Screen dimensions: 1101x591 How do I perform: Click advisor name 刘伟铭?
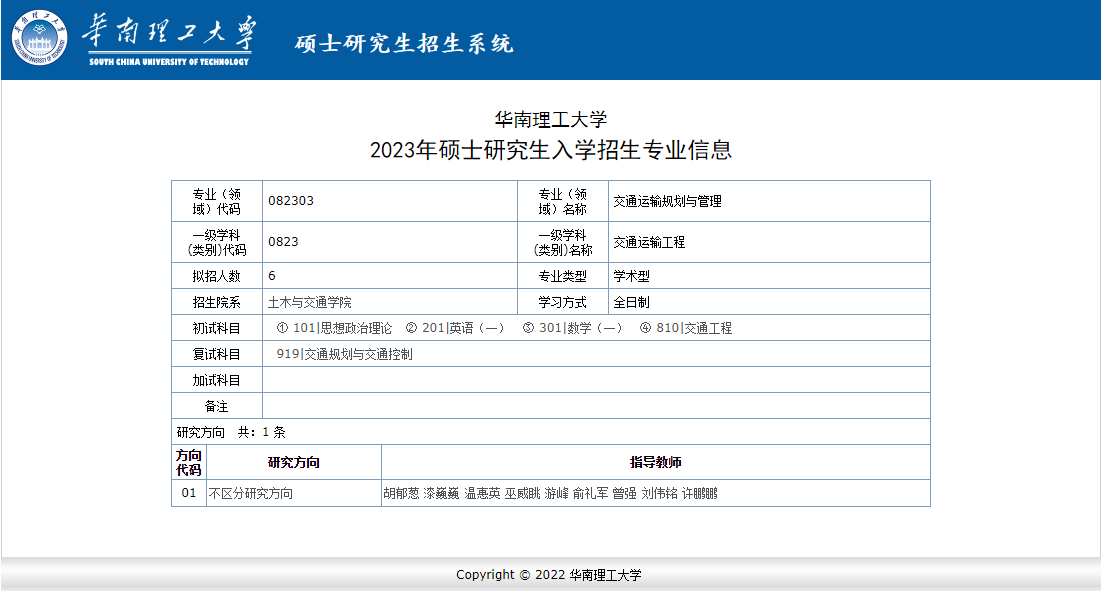[x=659, y=493]
